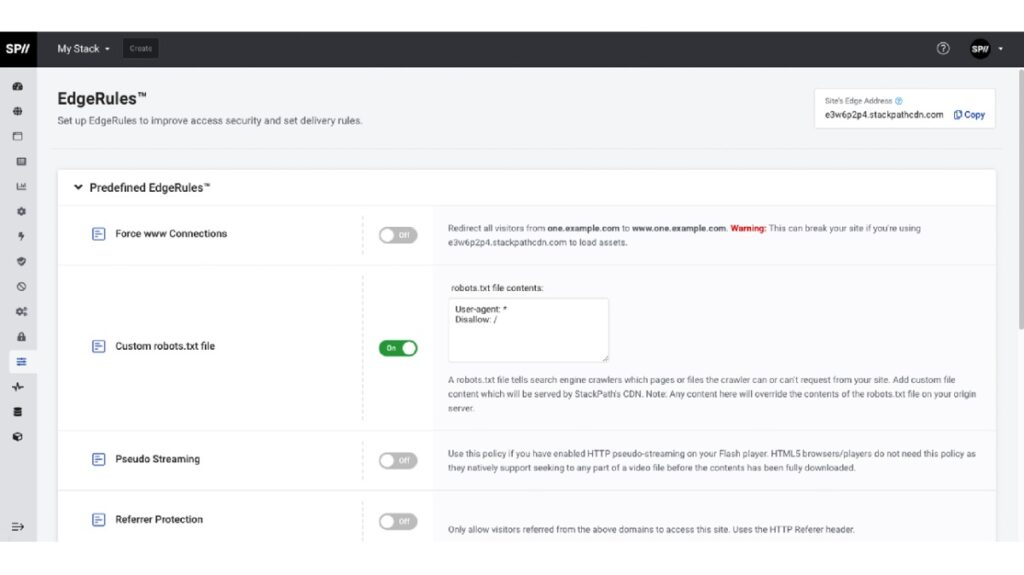
Task: Enable the Pseudo Streaming toggle
Action: point(398,461)
